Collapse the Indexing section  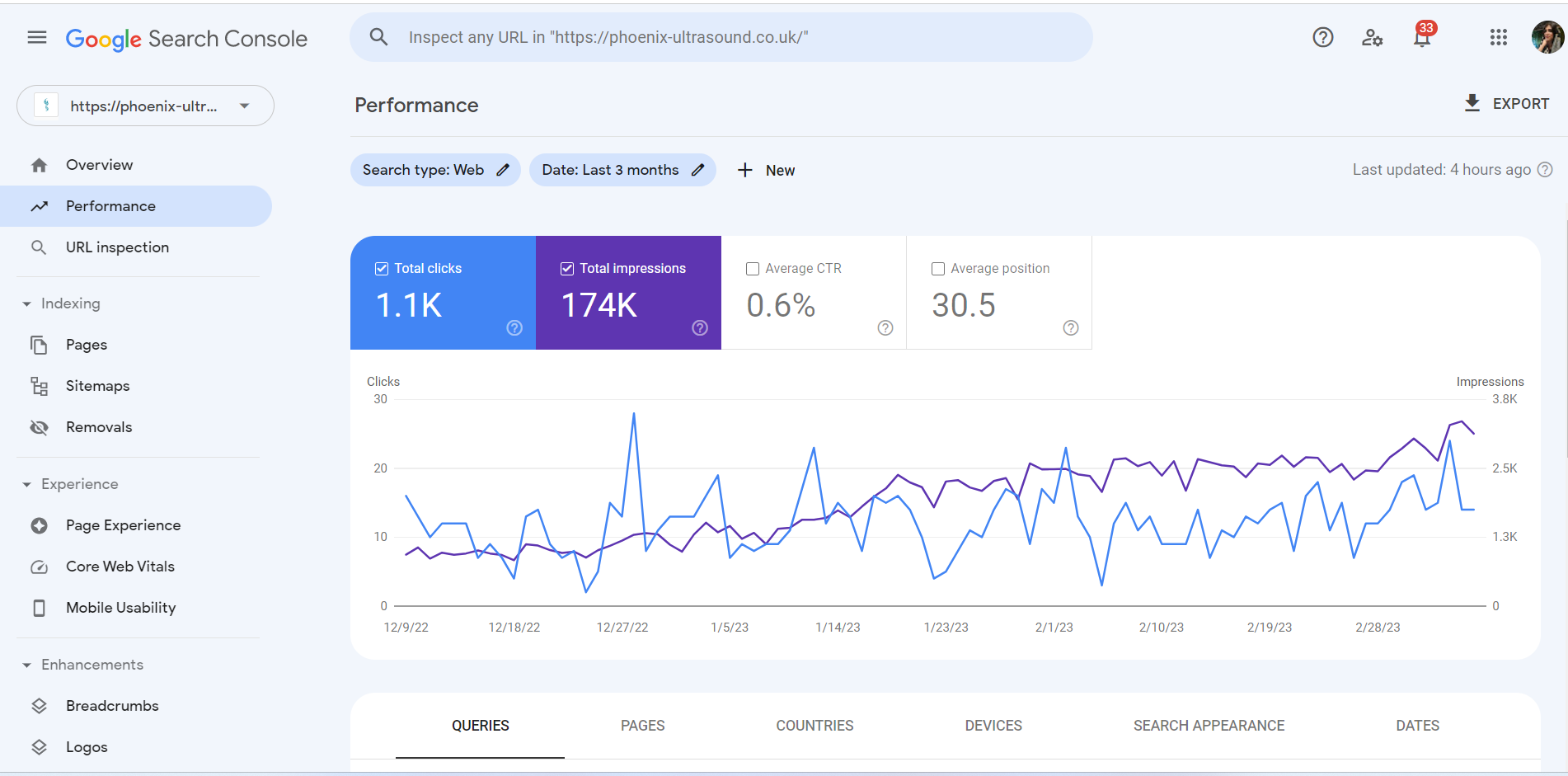click(29, 303)
